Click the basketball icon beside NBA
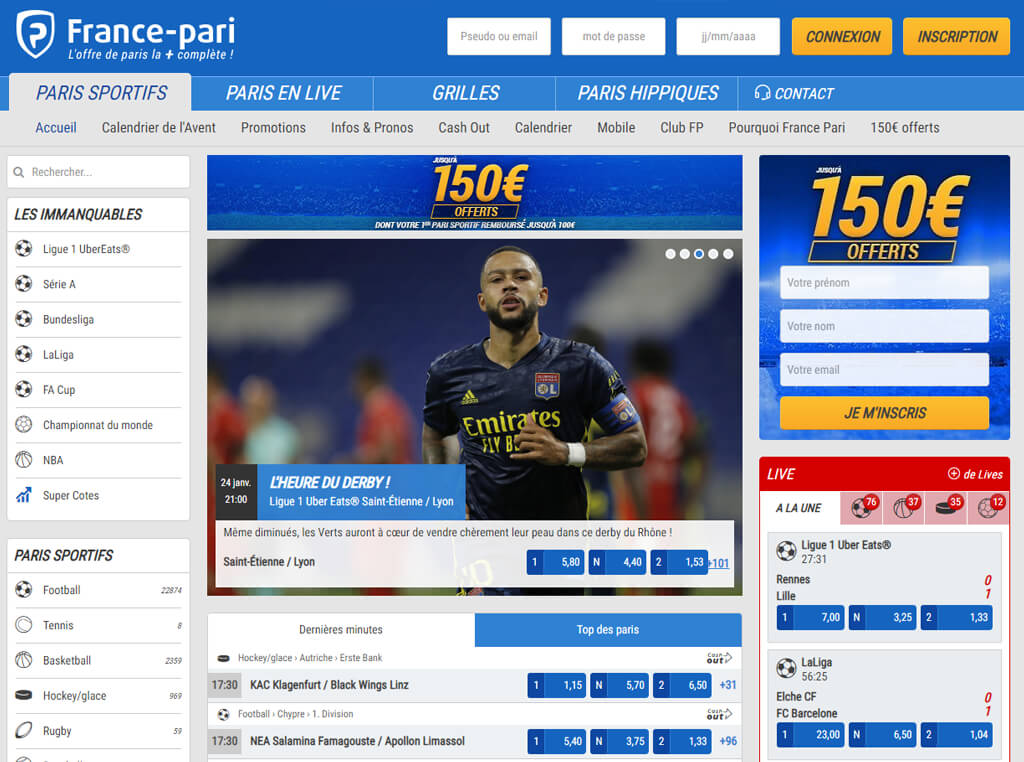 pos(24,460)
